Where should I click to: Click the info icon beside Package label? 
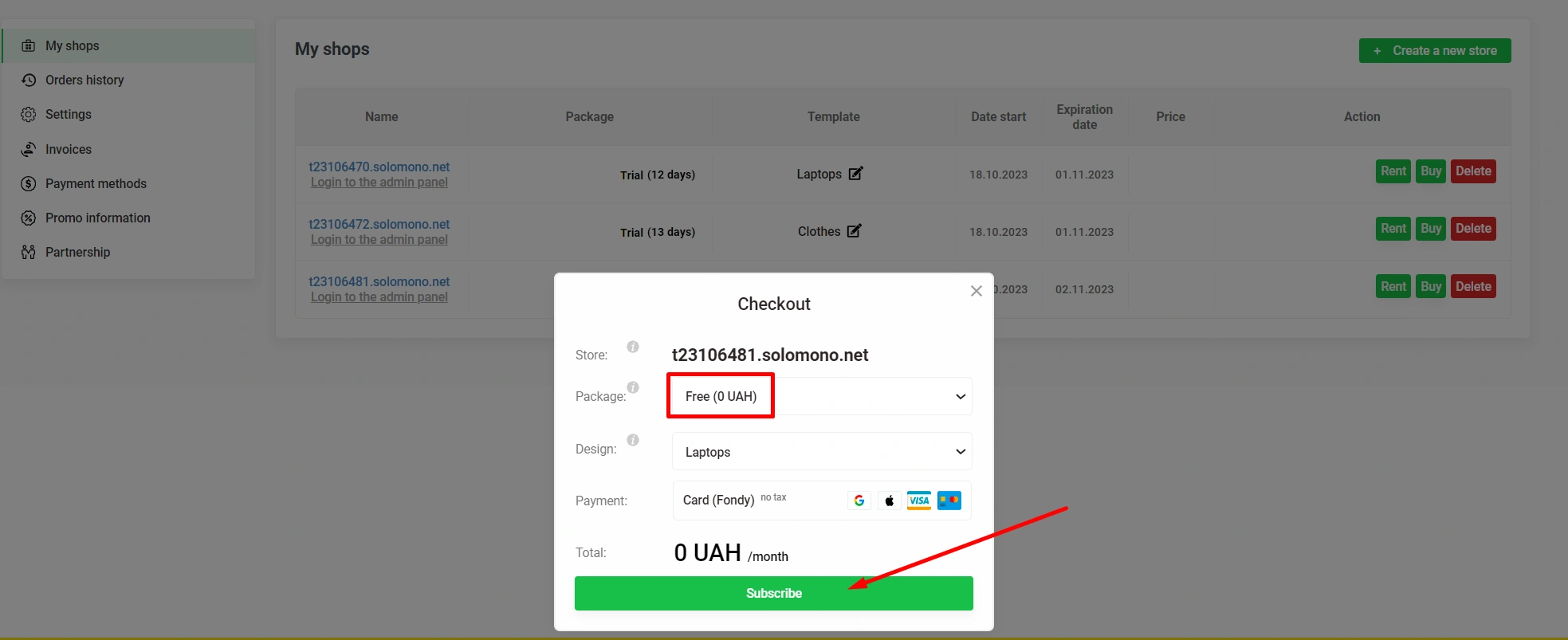(x=633, y=387)
